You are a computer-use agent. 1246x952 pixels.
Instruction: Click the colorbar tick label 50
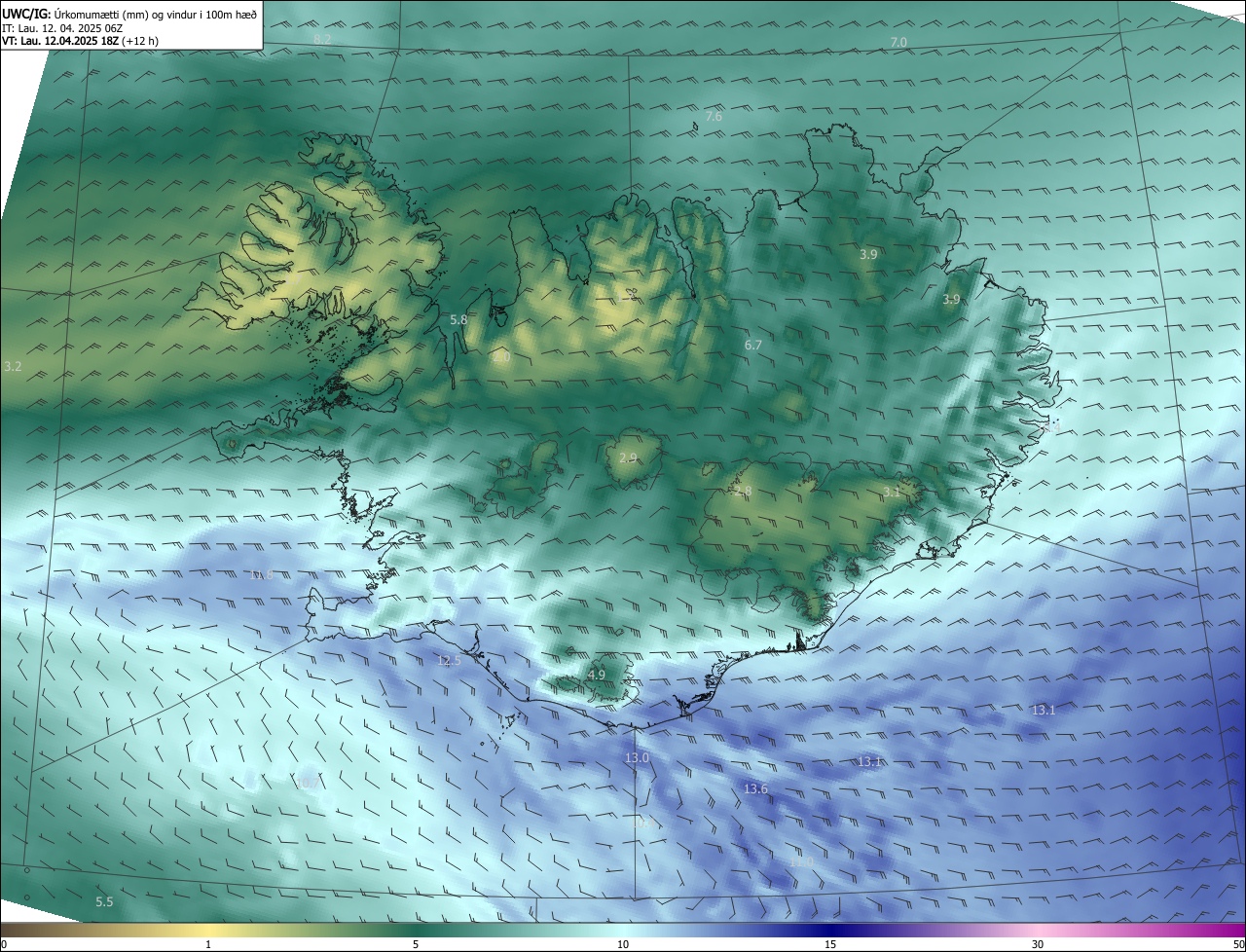1238,945
